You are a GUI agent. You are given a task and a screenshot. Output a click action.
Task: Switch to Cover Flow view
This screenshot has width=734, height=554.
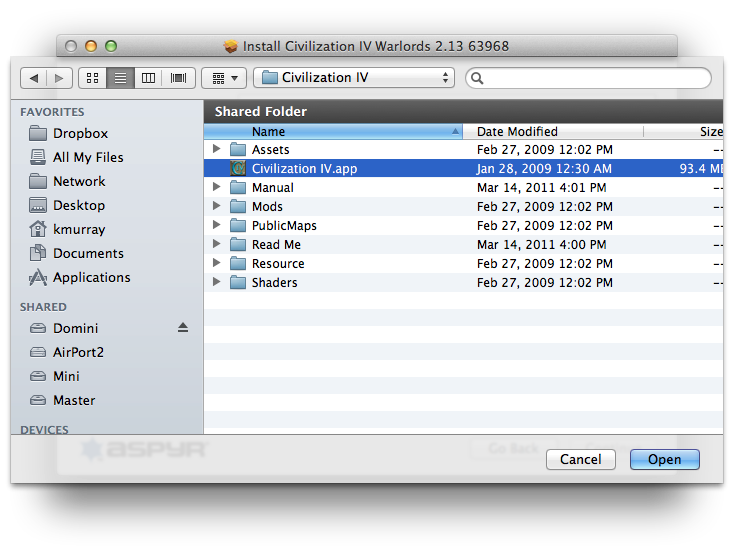(178, 78)
